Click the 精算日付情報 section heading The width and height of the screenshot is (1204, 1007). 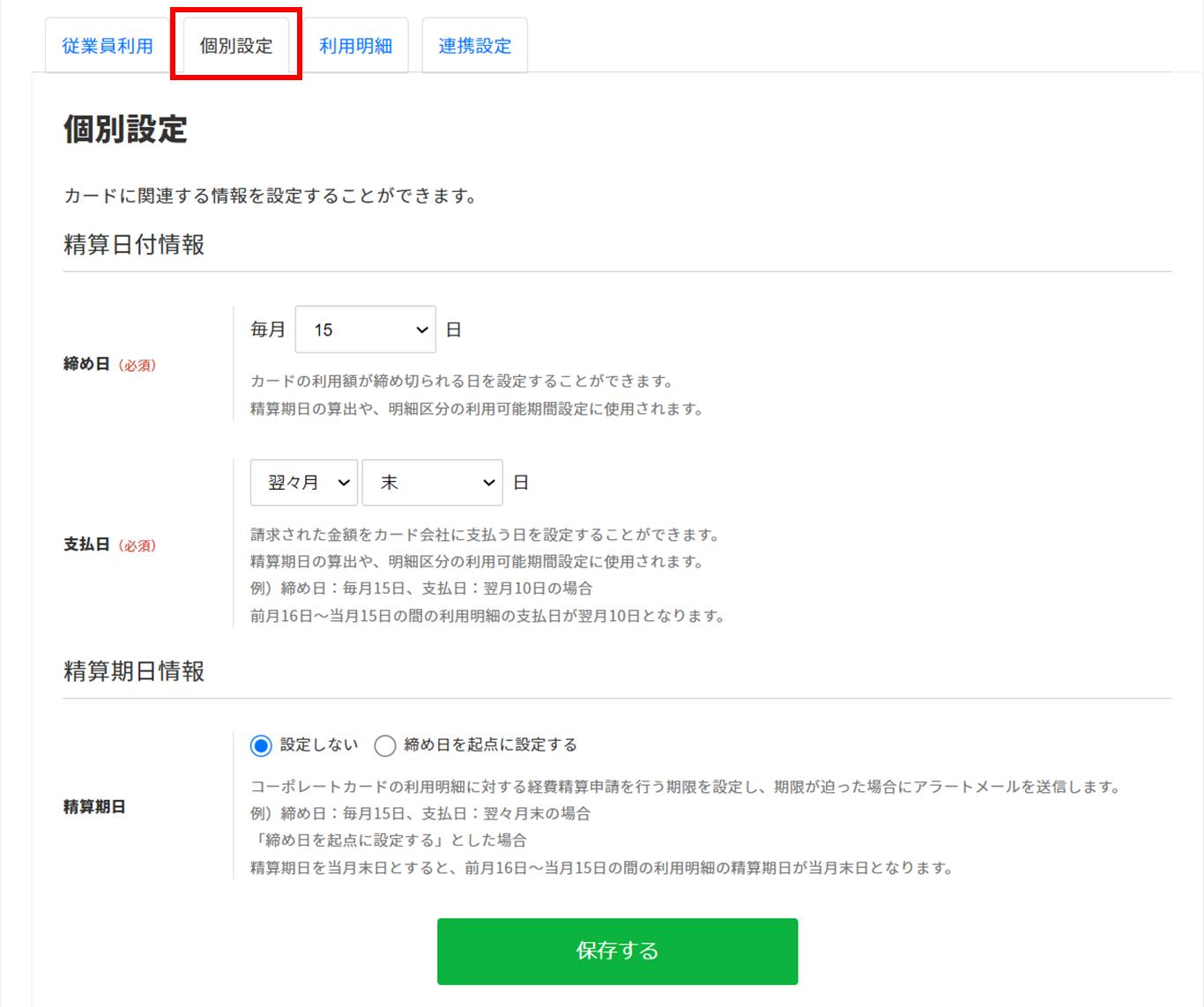(134, 245)
